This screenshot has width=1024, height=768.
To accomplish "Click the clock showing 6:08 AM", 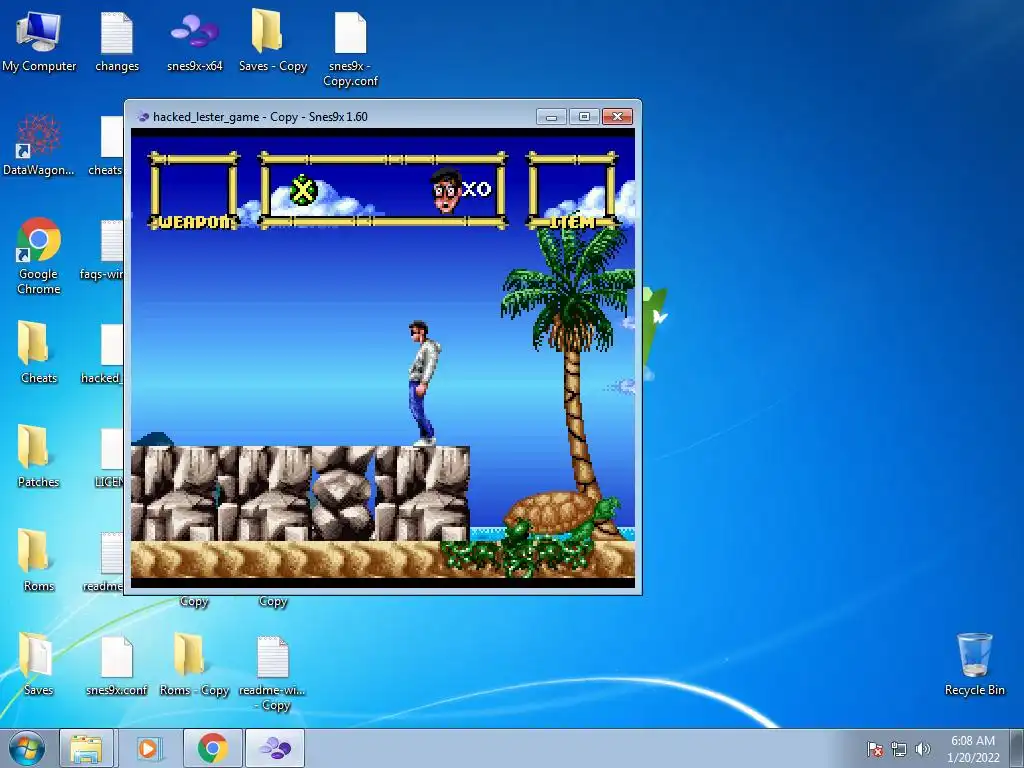I will pyautogui.click(x=973, y=748).
